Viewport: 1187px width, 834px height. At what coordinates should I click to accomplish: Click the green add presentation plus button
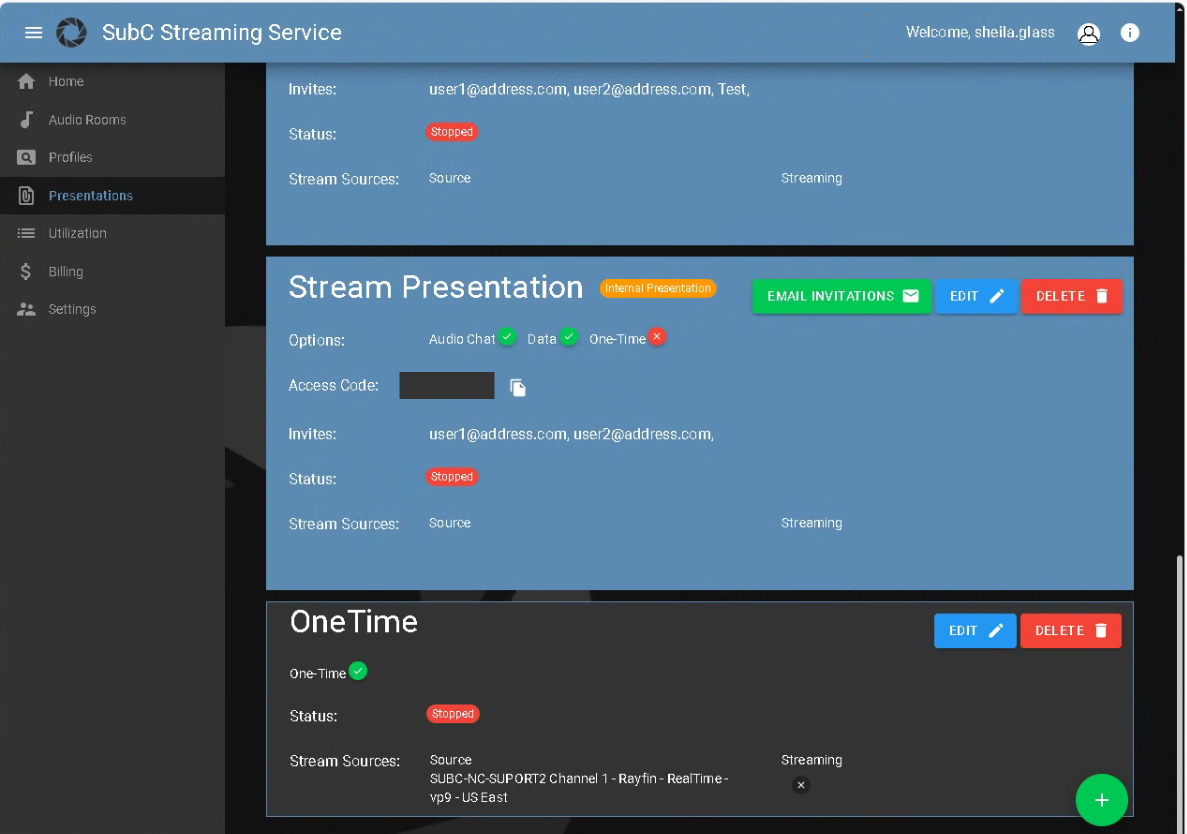[1101, 800]
